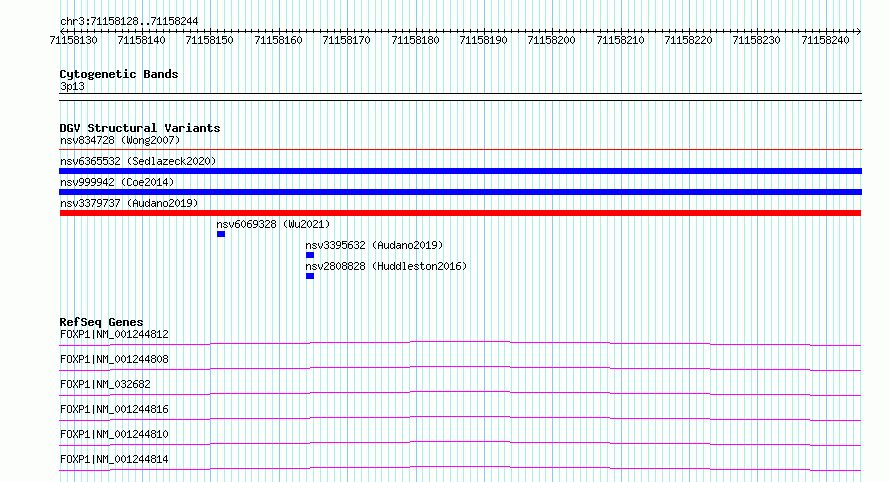Select transcript FOXP1|NM_001244814

[x=114, y=459]
